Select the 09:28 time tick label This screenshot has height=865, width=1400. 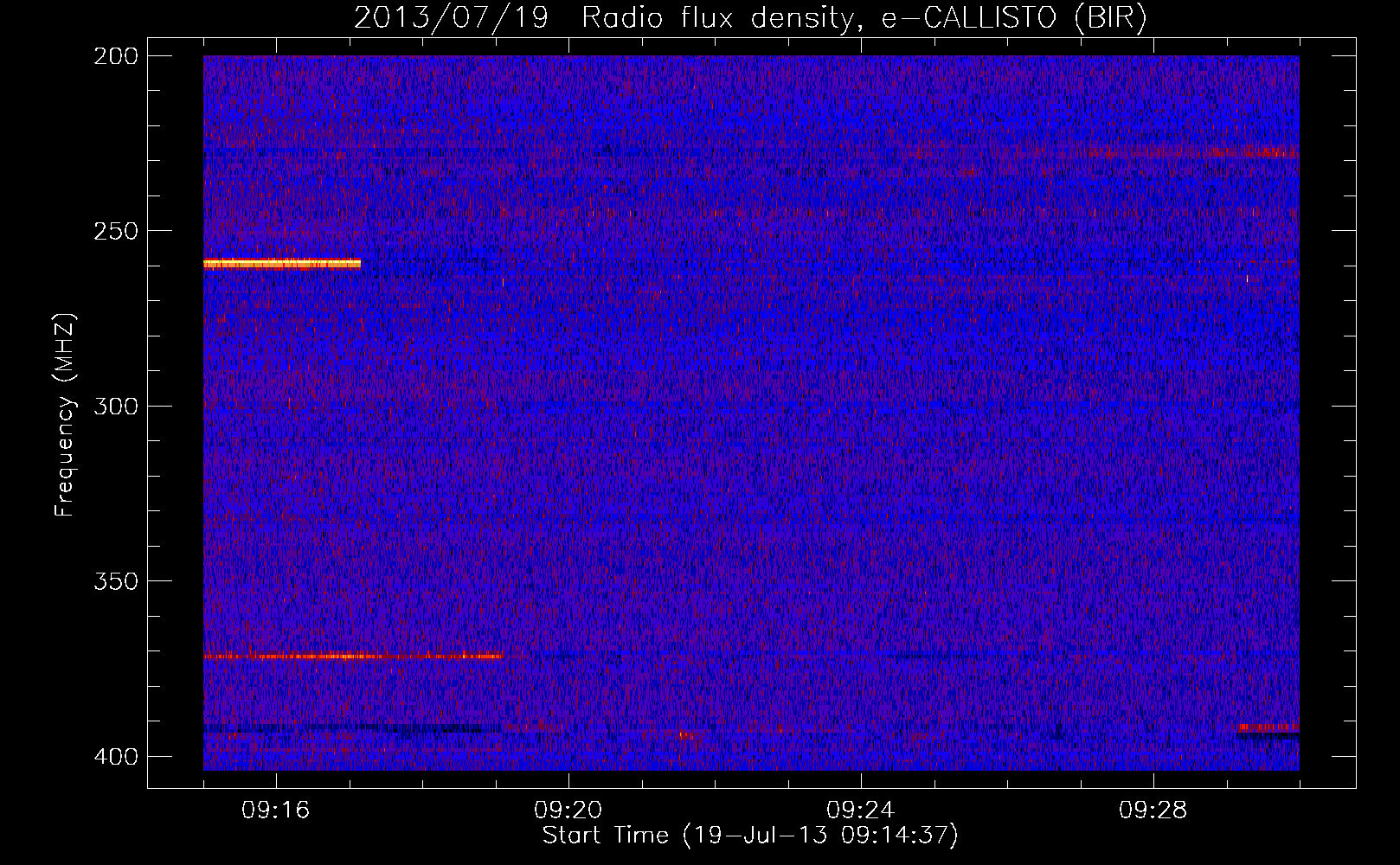pos(1153,811)
